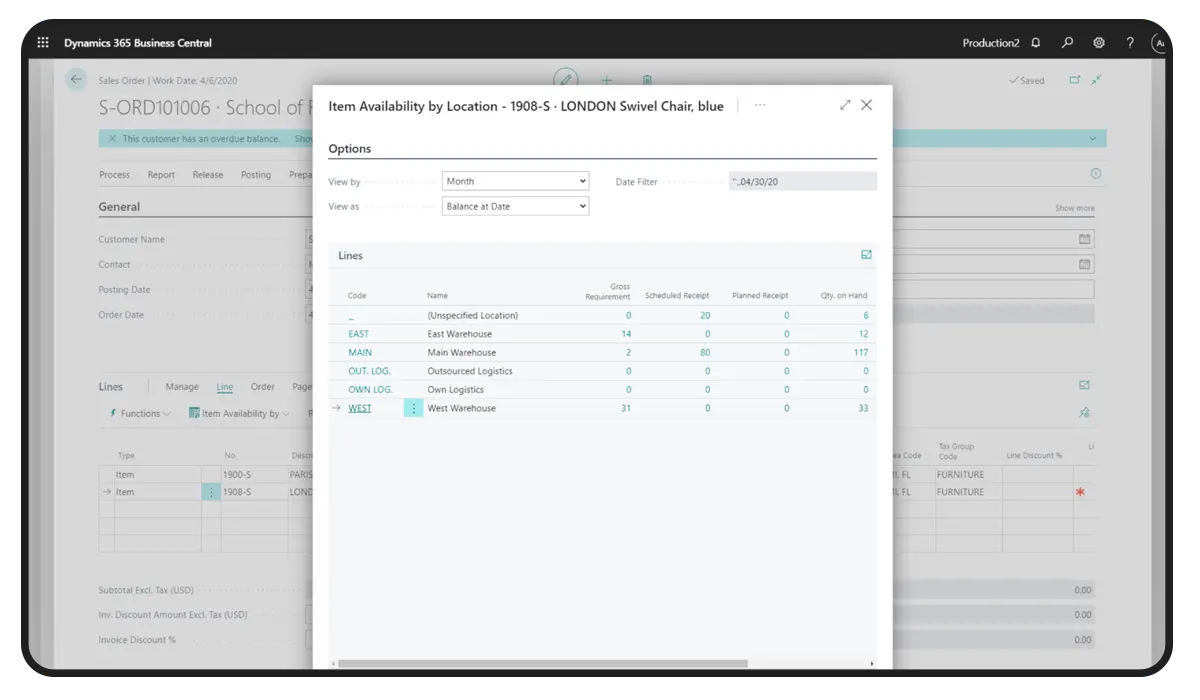Show row options for WEST warehouse

[x=413, y=408]
